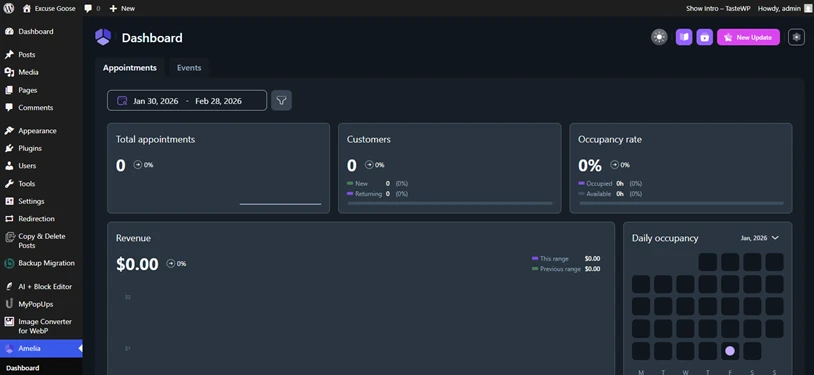
Task: Click the Posts pin icon
Action: click(x=9, y=55)
